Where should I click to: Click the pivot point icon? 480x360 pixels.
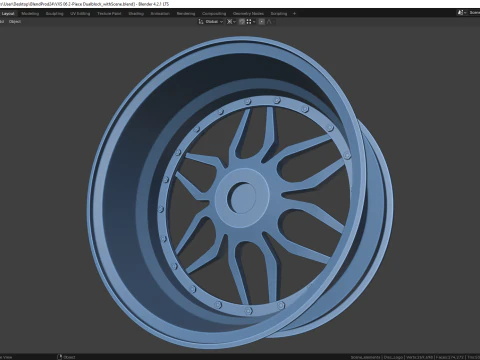(x=230, y=22)
